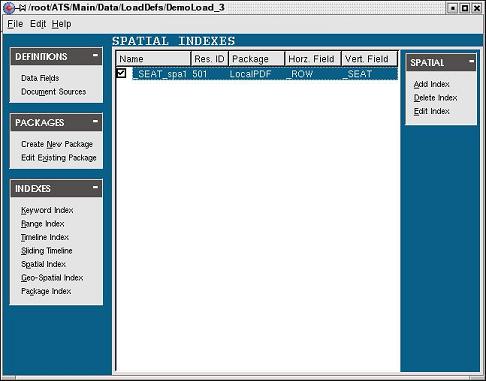
Task: Click the _SEAT vertical field cell
Action: (357, 74)
